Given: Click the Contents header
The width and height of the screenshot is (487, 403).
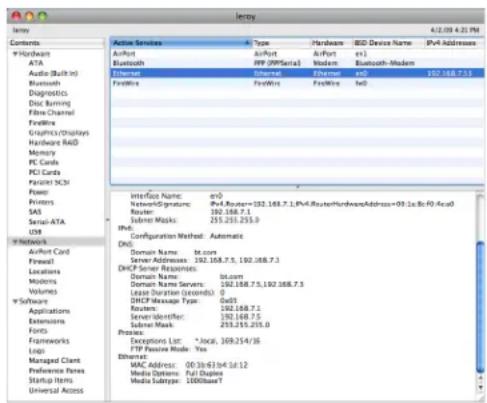Looking at the screenshot, I should (x=56, y=43).
